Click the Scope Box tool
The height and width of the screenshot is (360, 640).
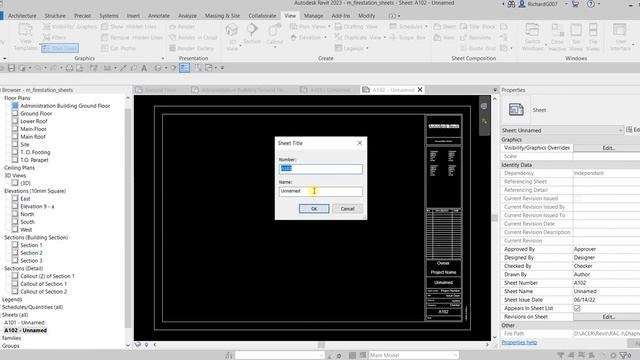tap(407, 38)
